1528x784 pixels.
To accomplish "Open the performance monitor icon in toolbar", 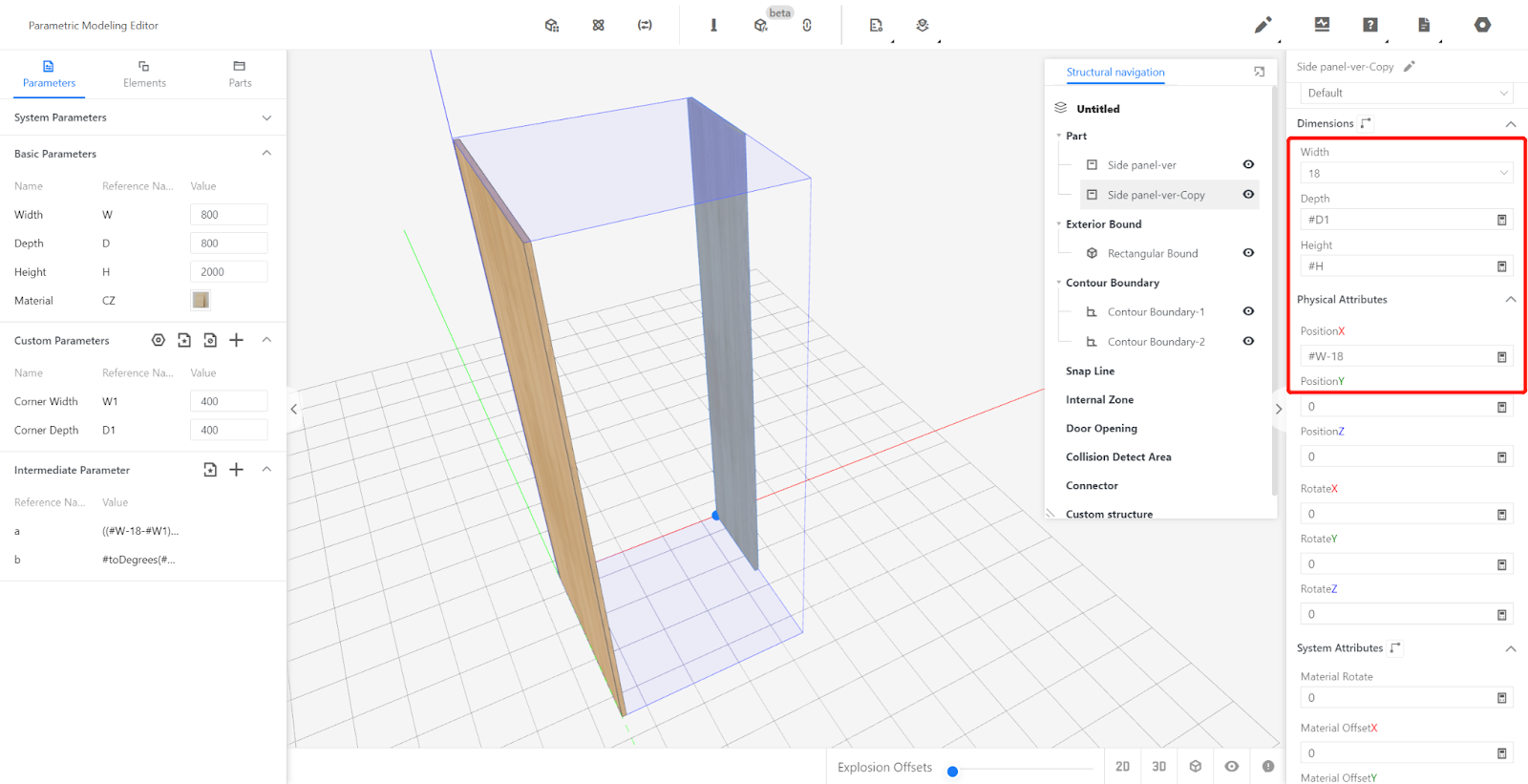I will 1322,25.
